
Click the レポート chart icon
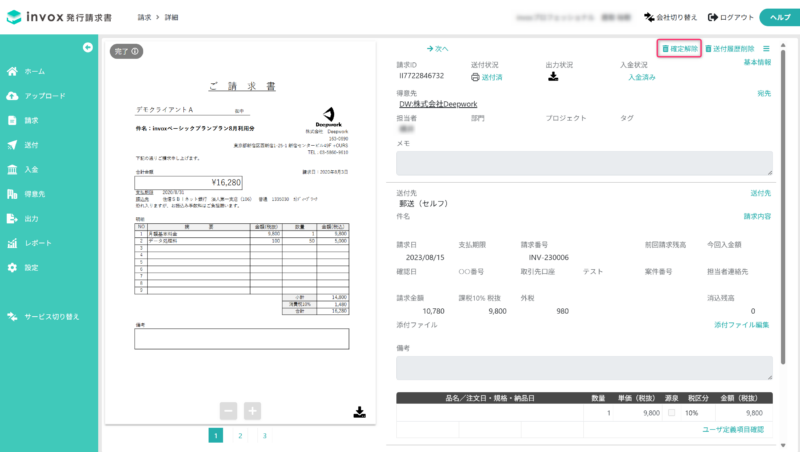12,243
